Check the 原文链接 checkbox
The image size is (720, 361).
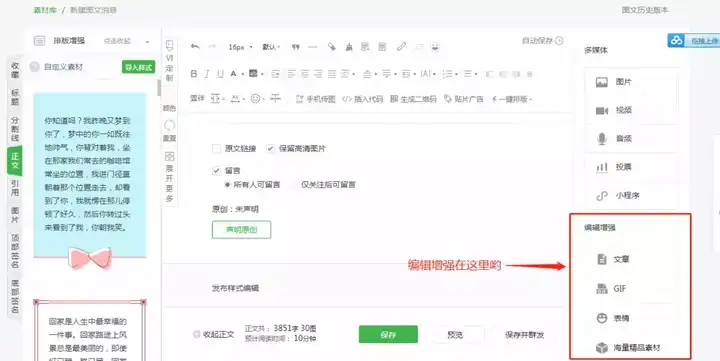click(x=216, y=149)
